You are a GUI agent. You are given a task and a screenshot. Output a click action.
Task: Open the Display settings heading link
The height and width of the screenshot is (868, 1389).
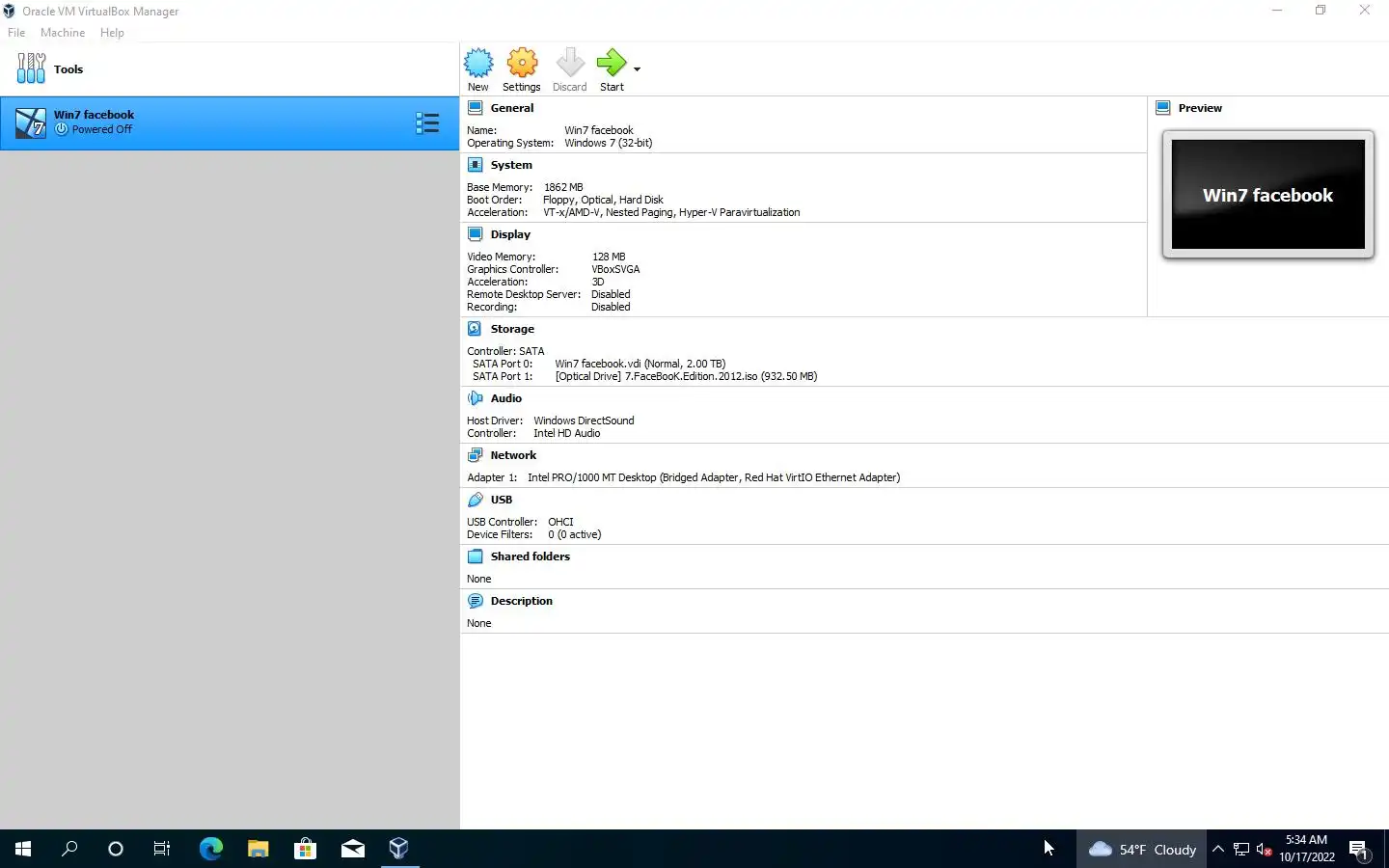510,234
